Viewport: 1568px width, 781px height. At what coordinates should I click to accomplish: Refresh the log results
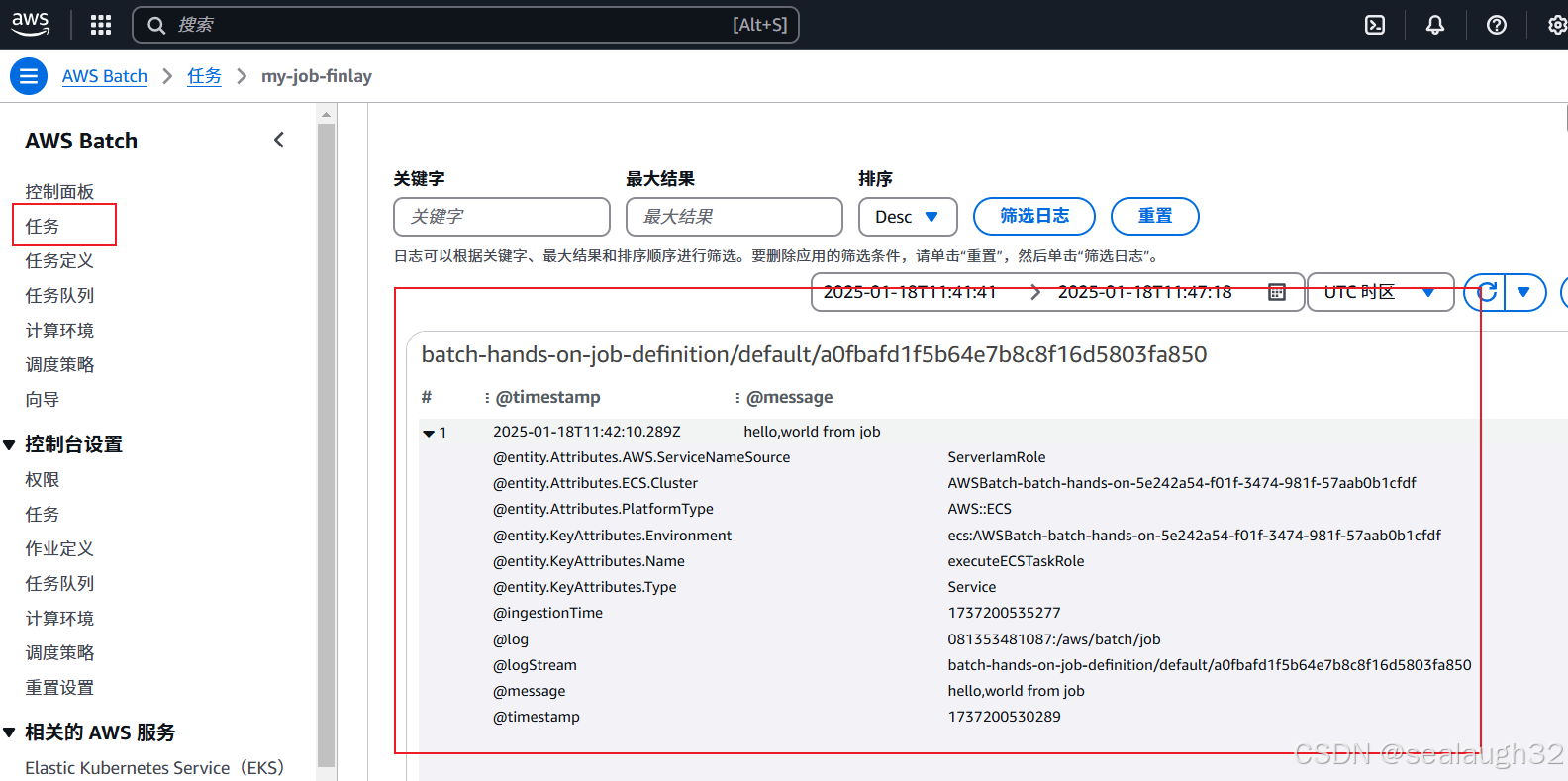(x=1486, y=292)
